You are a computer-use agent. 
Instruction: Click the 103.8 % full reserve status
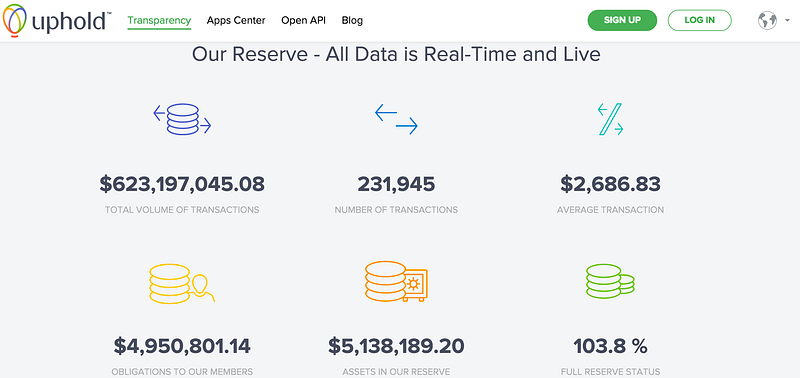tap(610, 346)
